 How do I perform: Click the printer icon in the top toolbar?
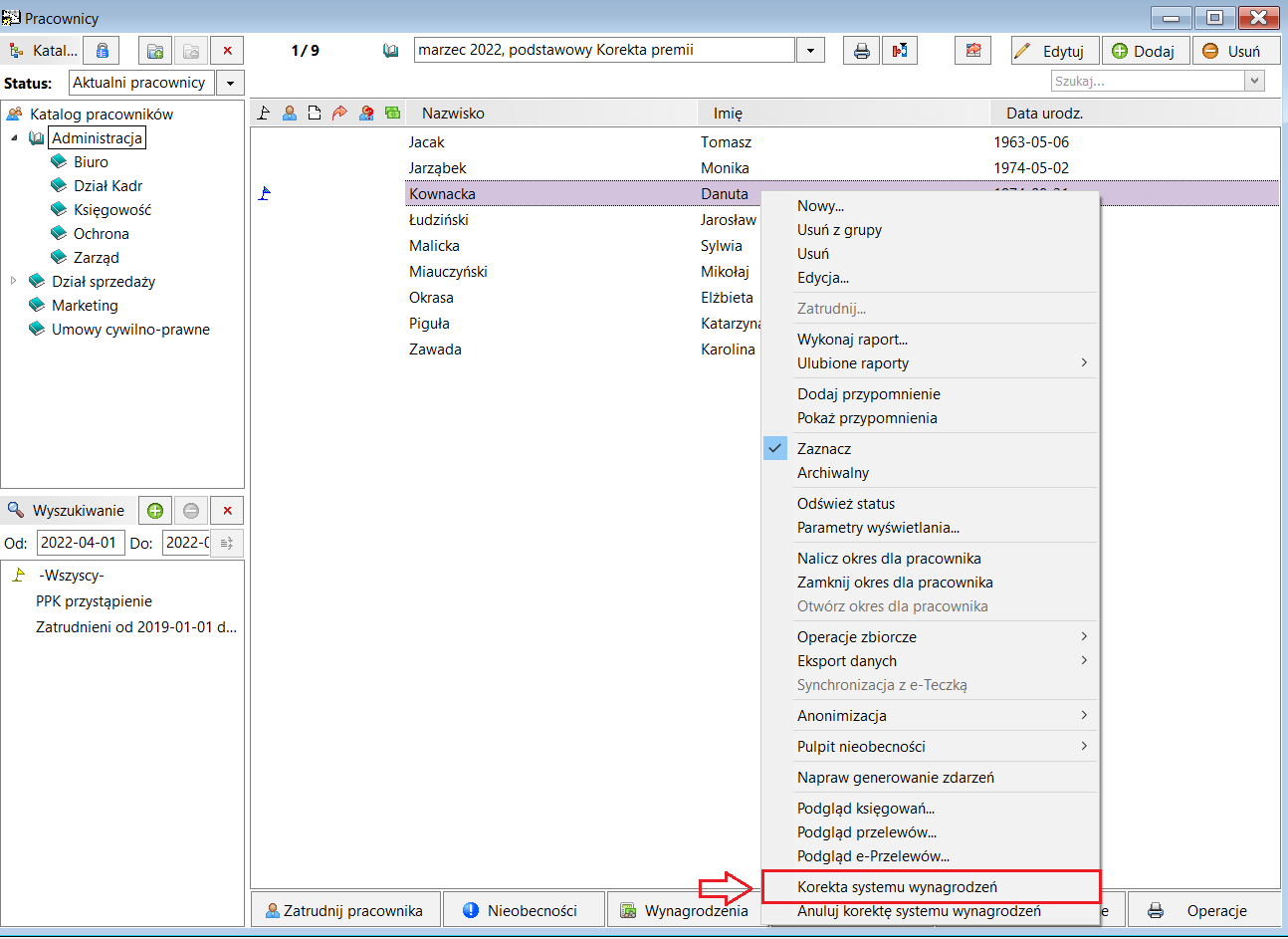[861, 51]
